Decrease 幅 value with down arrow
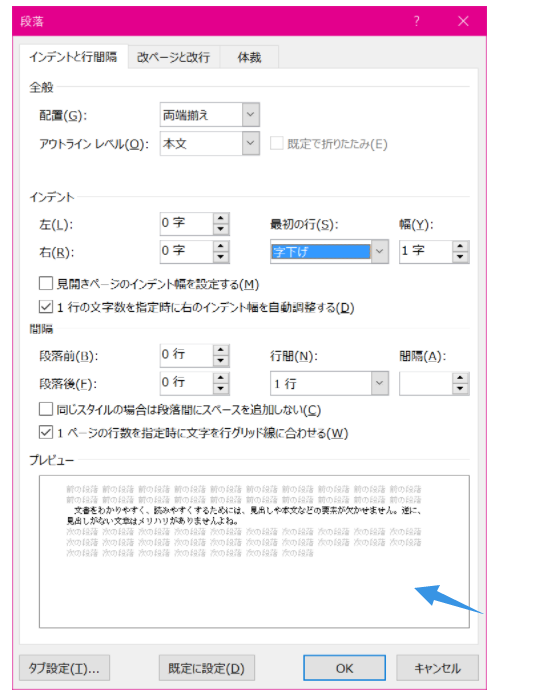538x694 pixels. pyautogui.click(x=461, y=258)
